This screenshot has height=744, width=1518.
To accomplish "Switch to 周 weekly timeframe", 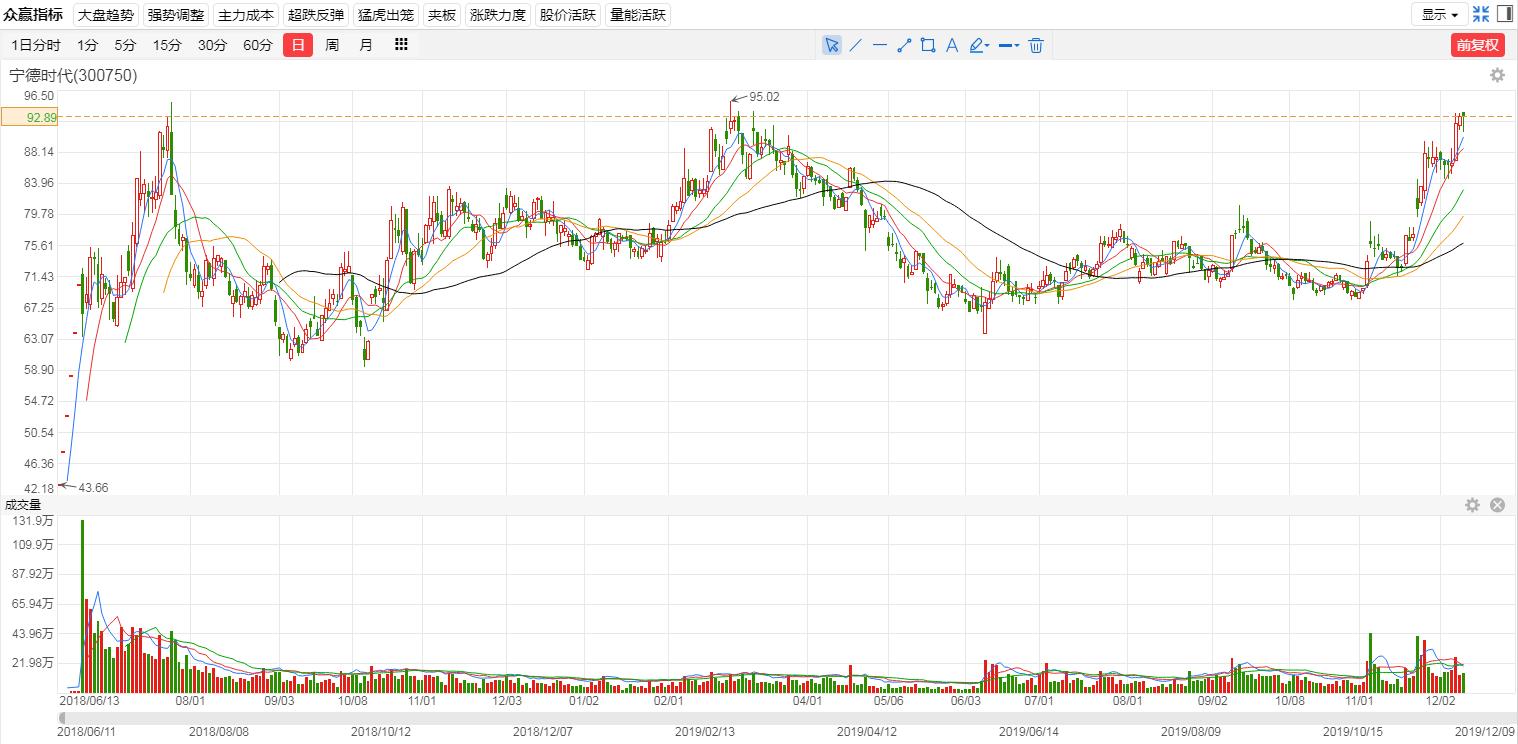I will click(x=332, y=45).
